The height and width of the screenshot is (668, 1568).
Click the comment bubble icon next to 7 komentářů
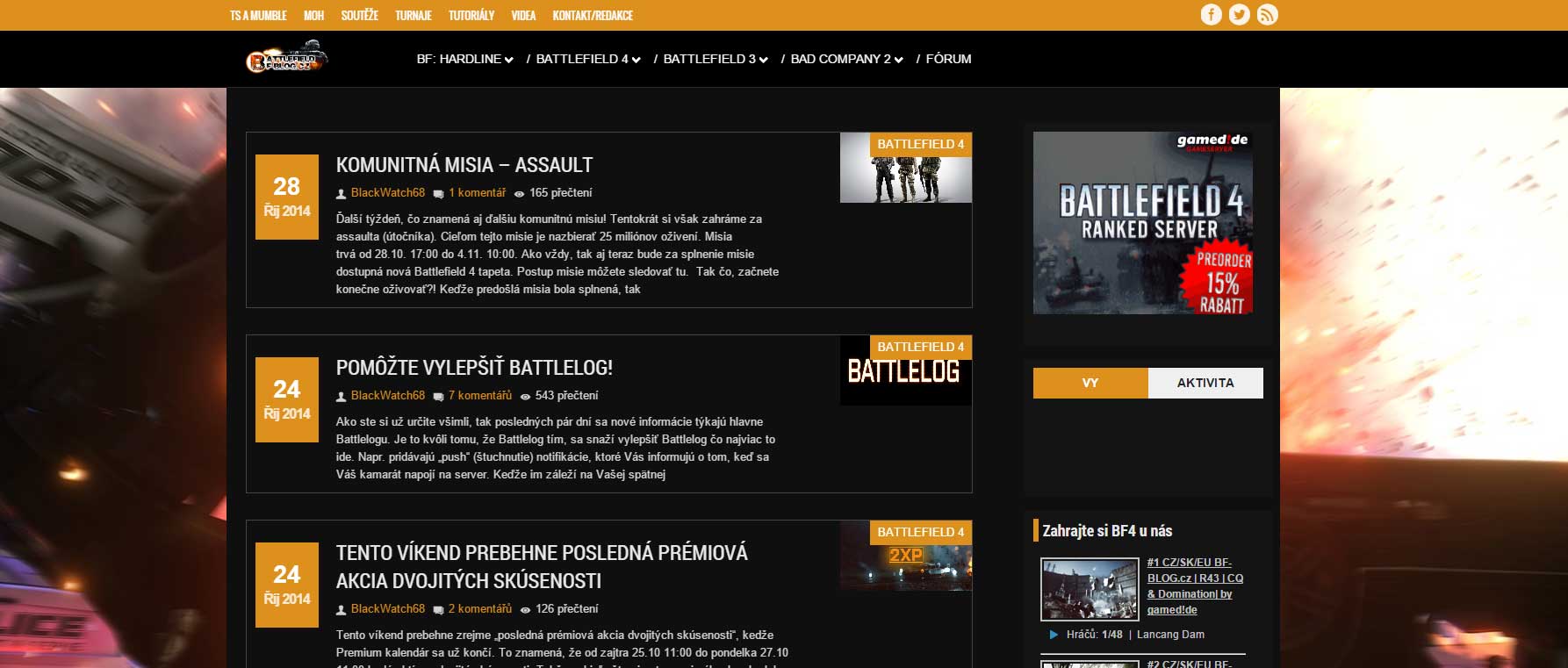[x=438, y=396]
